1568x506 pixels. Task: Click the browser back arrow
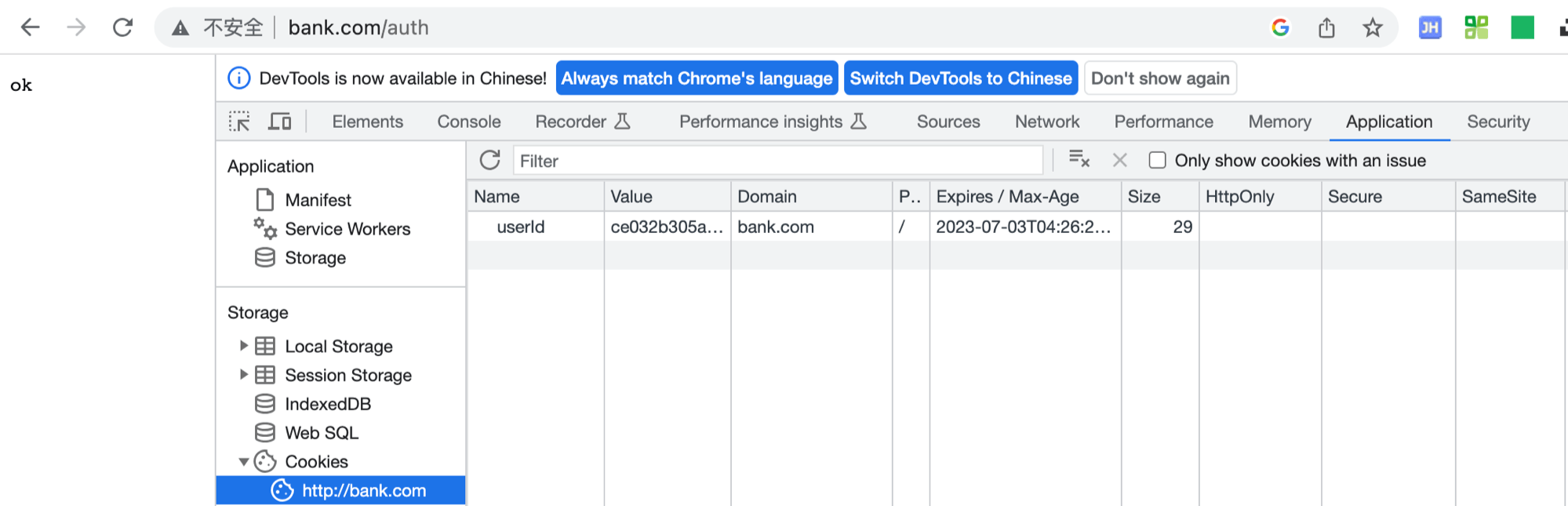[31, 28]
